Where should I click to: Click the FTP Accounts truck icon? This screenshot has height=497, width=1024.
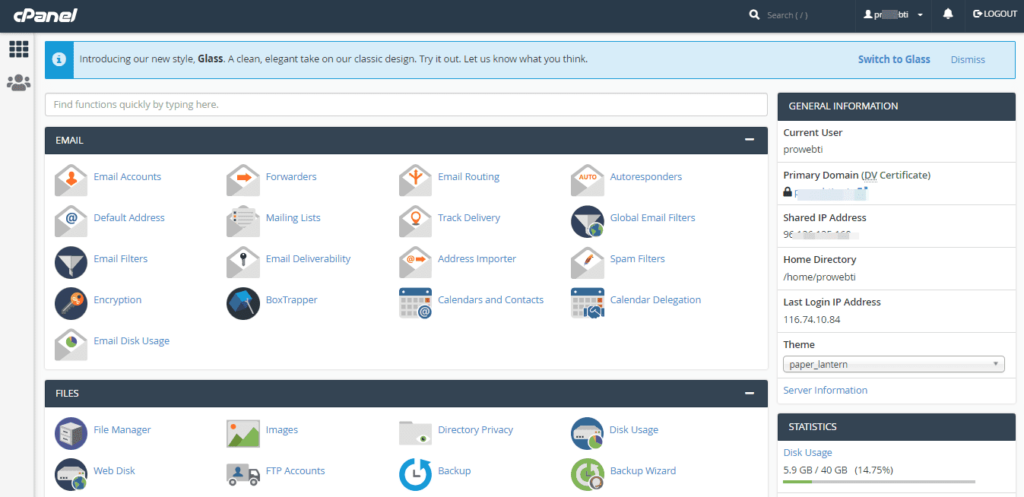243,475
